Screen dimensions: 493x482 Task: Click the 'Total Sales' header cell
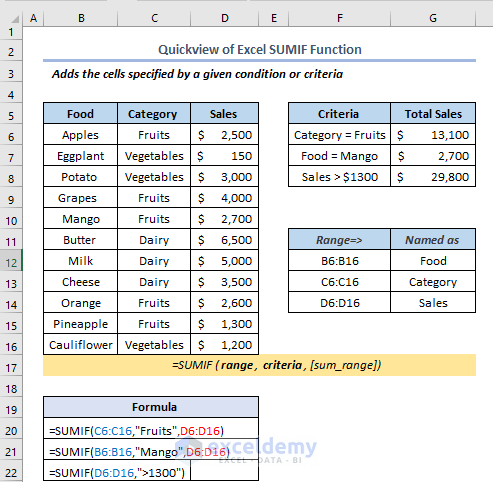click(x=433, y=113)
